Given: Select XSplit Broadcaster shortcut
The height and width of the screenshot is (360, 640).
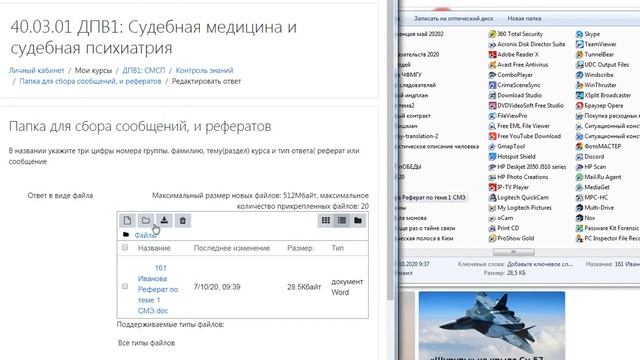Looking at the screenshot, I should click(603, 95).
